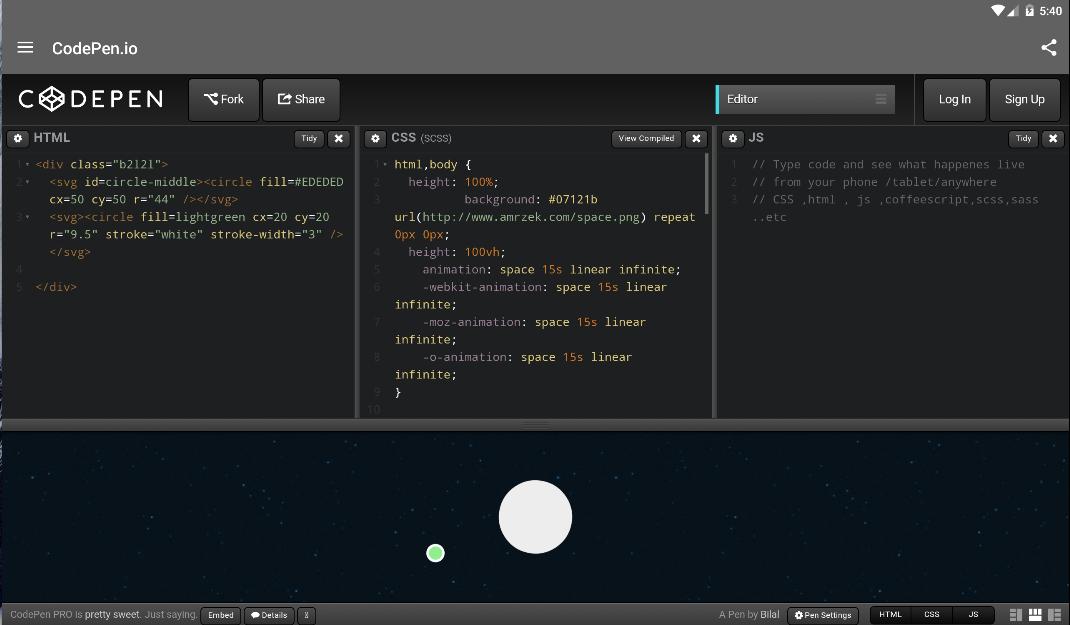Image resolution: width=1070 pixels, height=625 pixels.
Task: Open JS panel settings gear
Action: [x=732, y=139]
